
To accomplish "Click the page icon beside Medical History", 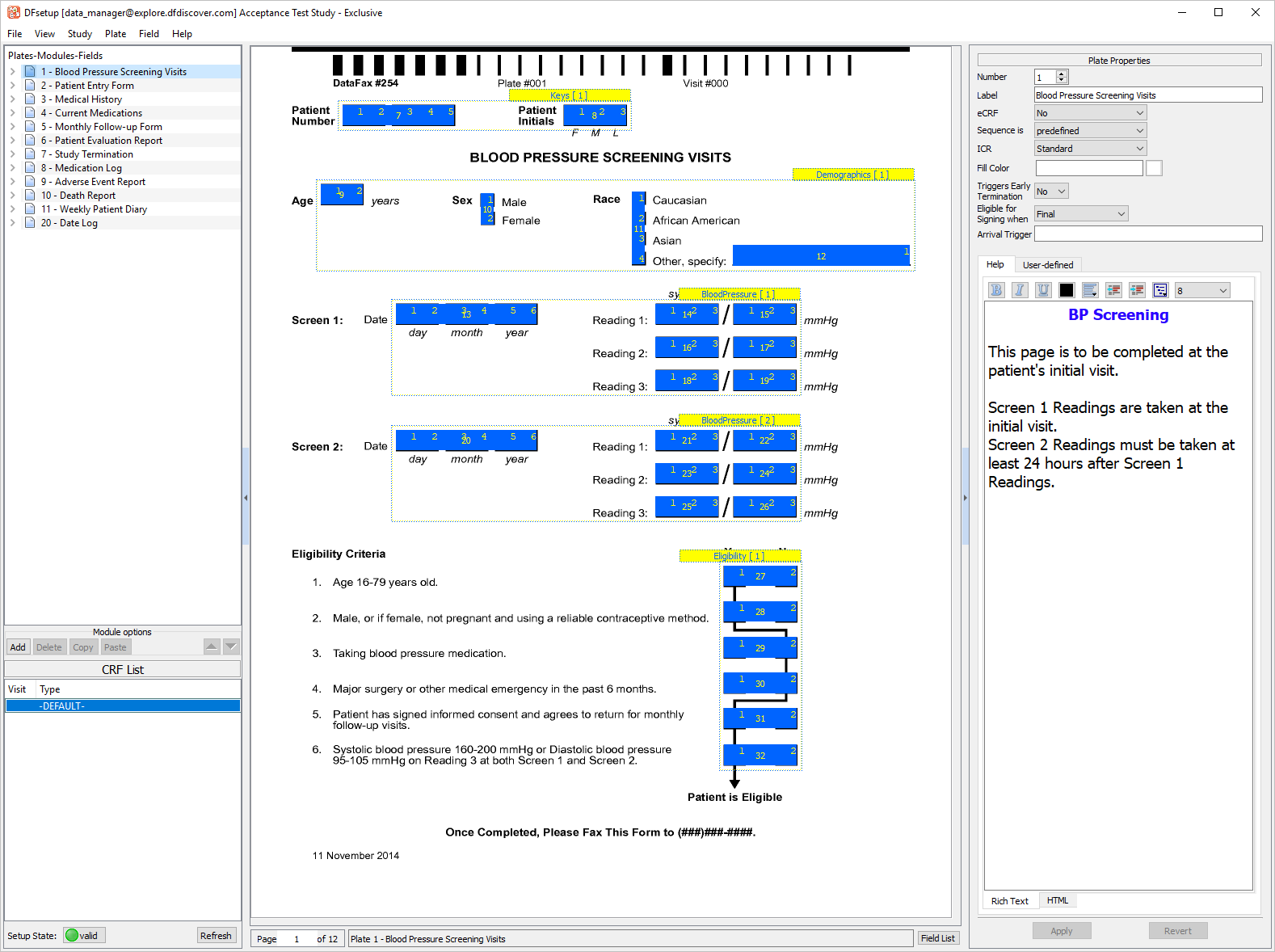I will pyautogui.click(x=30, y=99).
